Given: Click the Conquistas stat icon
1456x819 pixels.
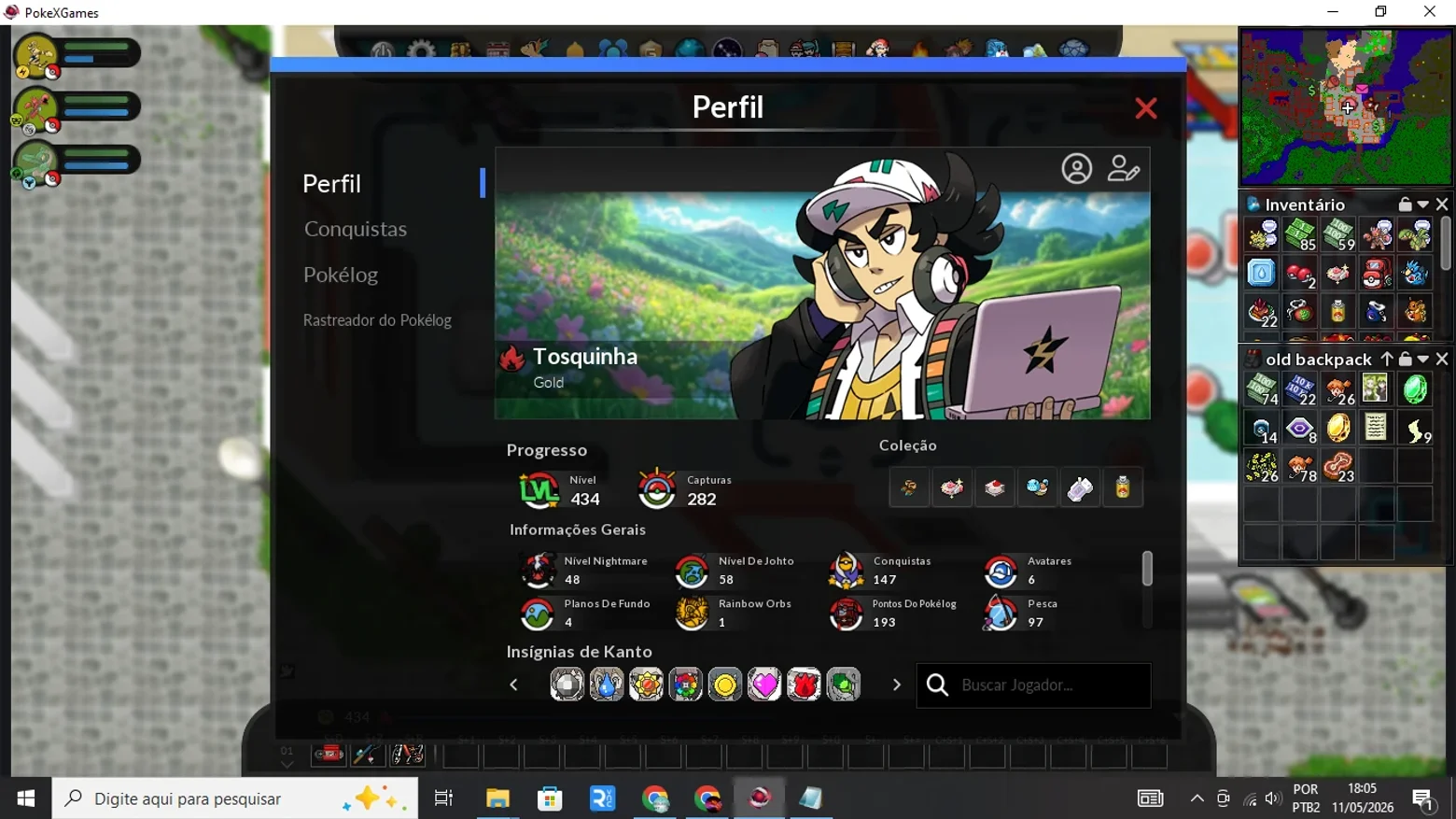Looking at the screenshot, I should (x=847, y=571).
